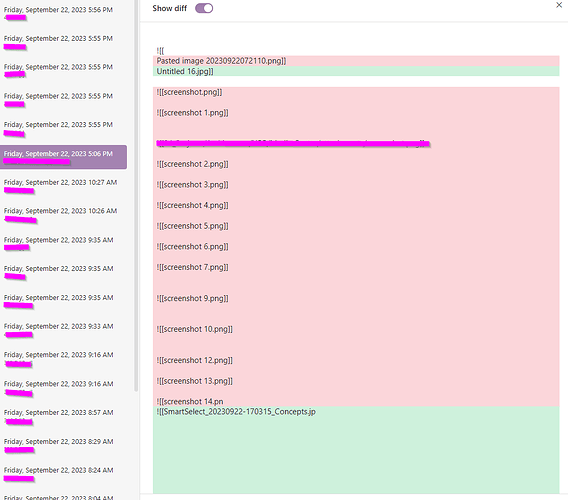
Task: Select the highlighted 5:06 PM snapshot
Action: tap(63, 157)
